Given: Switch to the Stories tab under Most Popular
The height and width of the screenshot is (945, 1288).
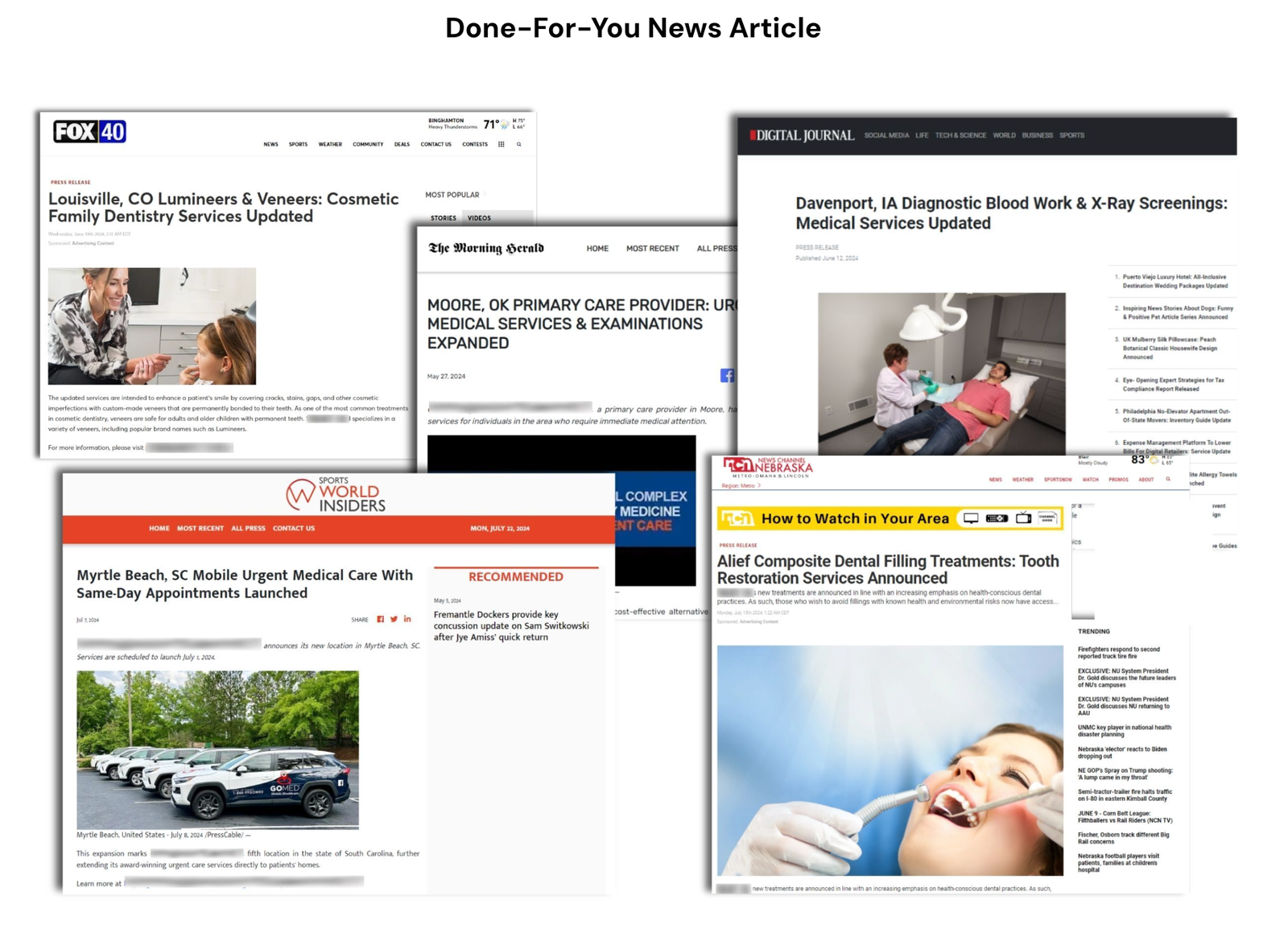Looking at the screenshot, I should pos(443,218).
